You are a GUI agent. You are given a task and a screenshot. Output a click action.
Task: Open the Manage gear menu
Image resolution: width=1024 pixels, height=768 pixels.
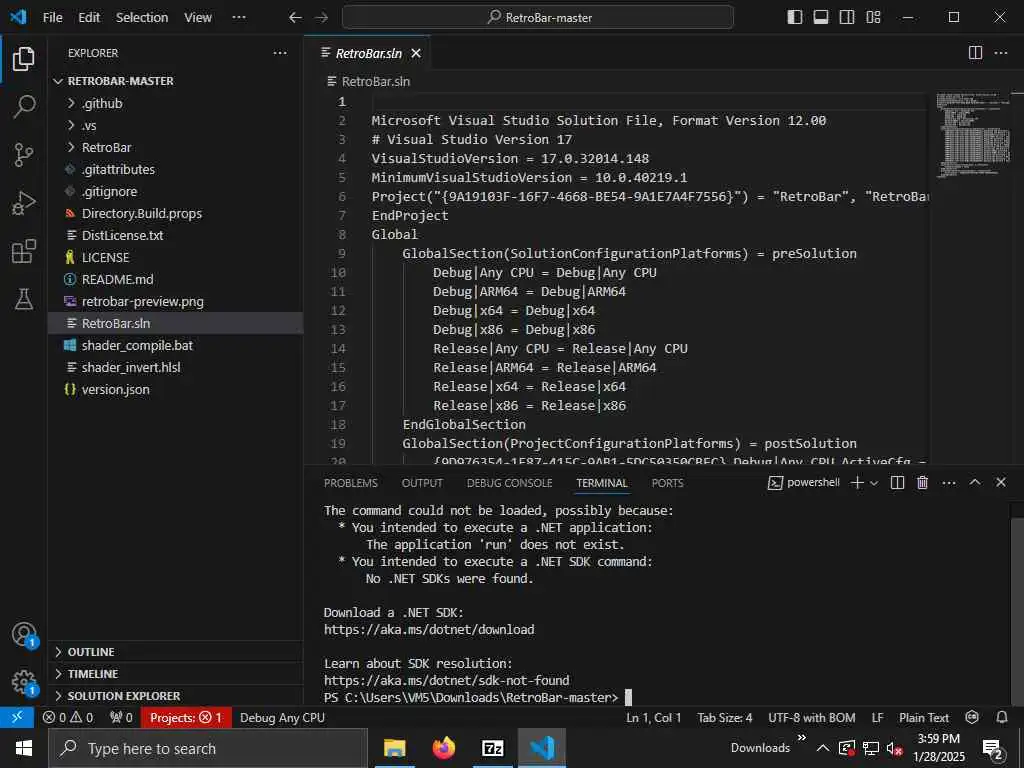click(x=24, y=683)
